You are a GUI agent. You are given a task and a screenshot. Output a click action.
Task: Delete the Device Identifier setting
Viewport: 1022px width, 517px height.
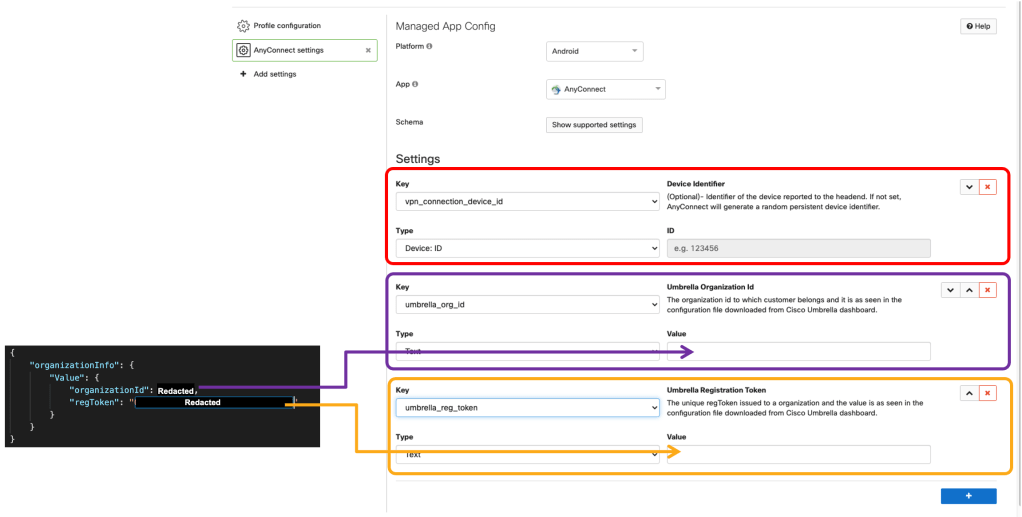(x=987, y=187)
